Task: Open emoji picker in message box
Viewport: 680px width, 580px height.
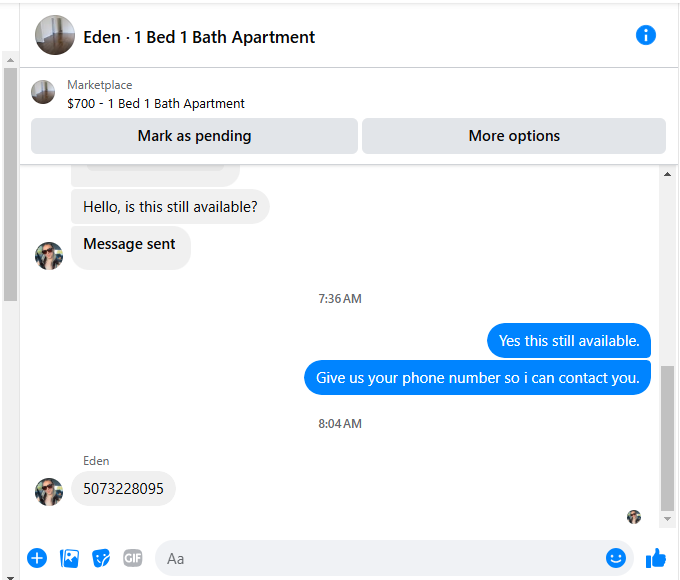Action: pyautogui.click(x=615, y=558)
